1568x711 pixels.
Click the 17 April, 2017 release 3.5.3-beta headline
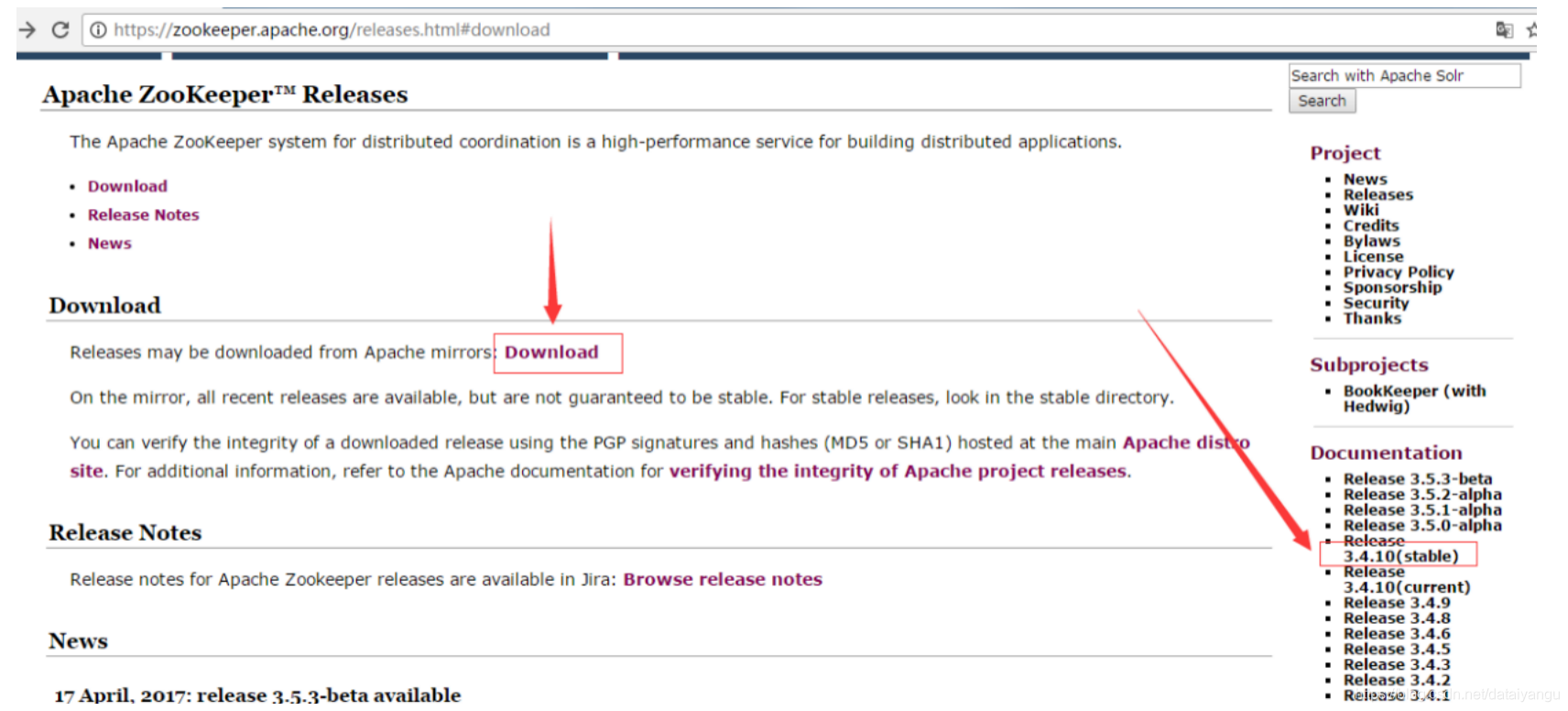pos(258,695)
